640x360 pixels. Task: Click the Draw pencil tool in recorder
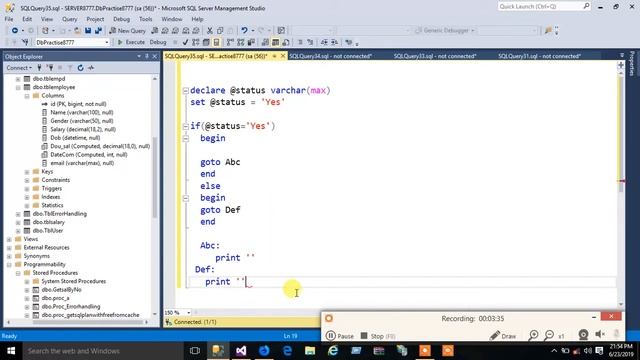point(503,336)
